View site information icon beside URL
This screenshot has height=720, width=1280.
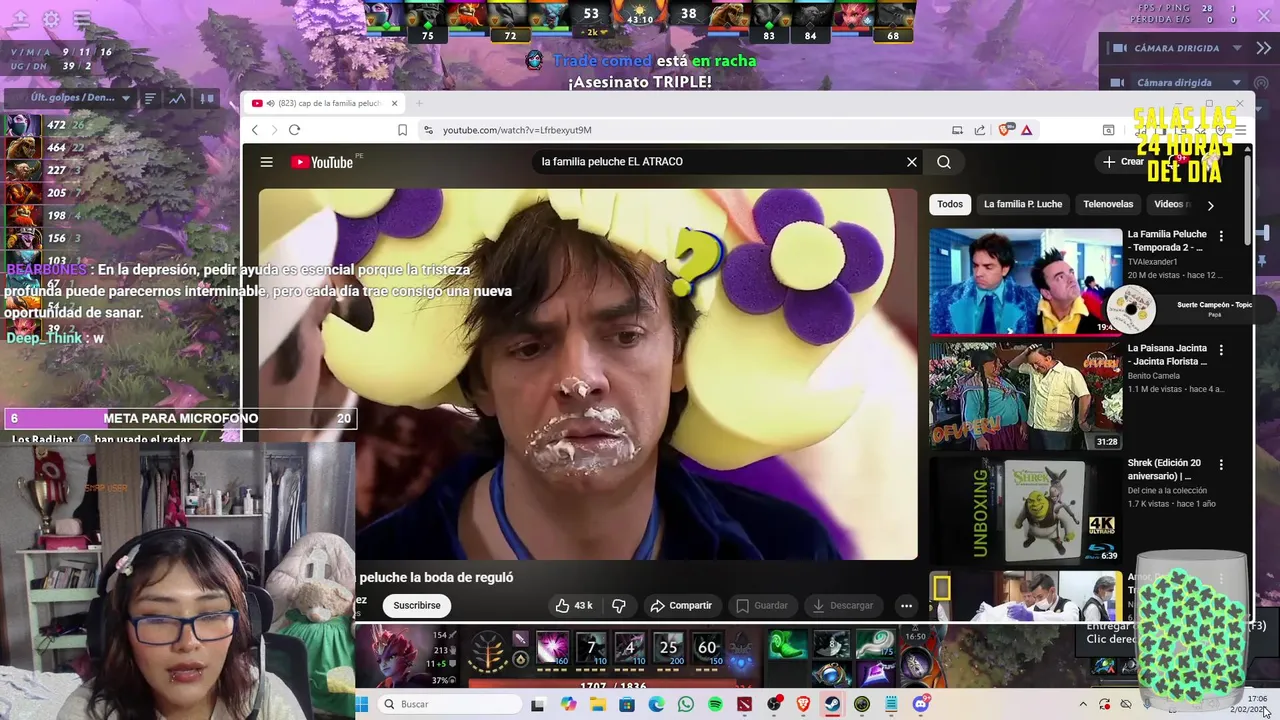pyautogui.click(x=429, y=130)
